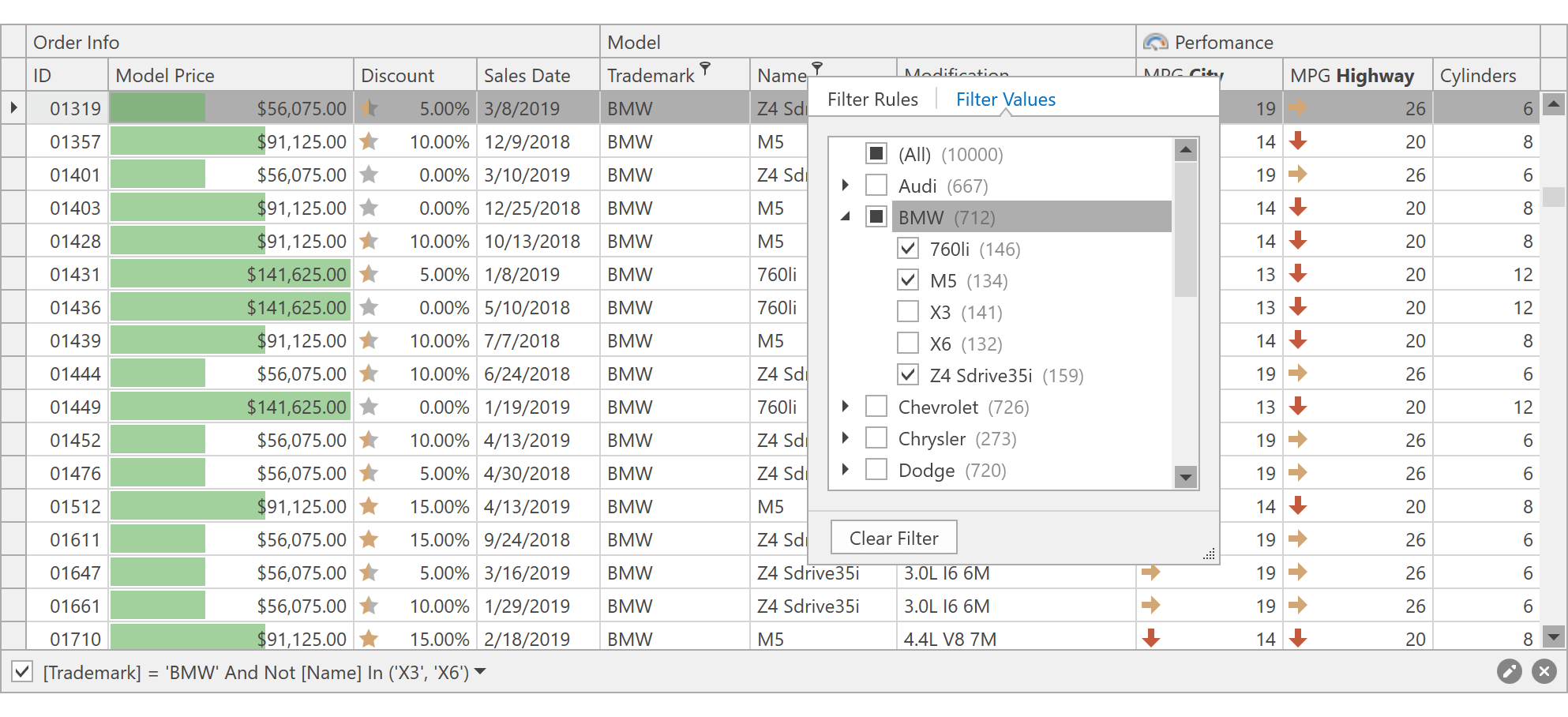Click the filter list scroll down arrow
This screenshot has width=1568, height=717.
tap(1185, 477)
